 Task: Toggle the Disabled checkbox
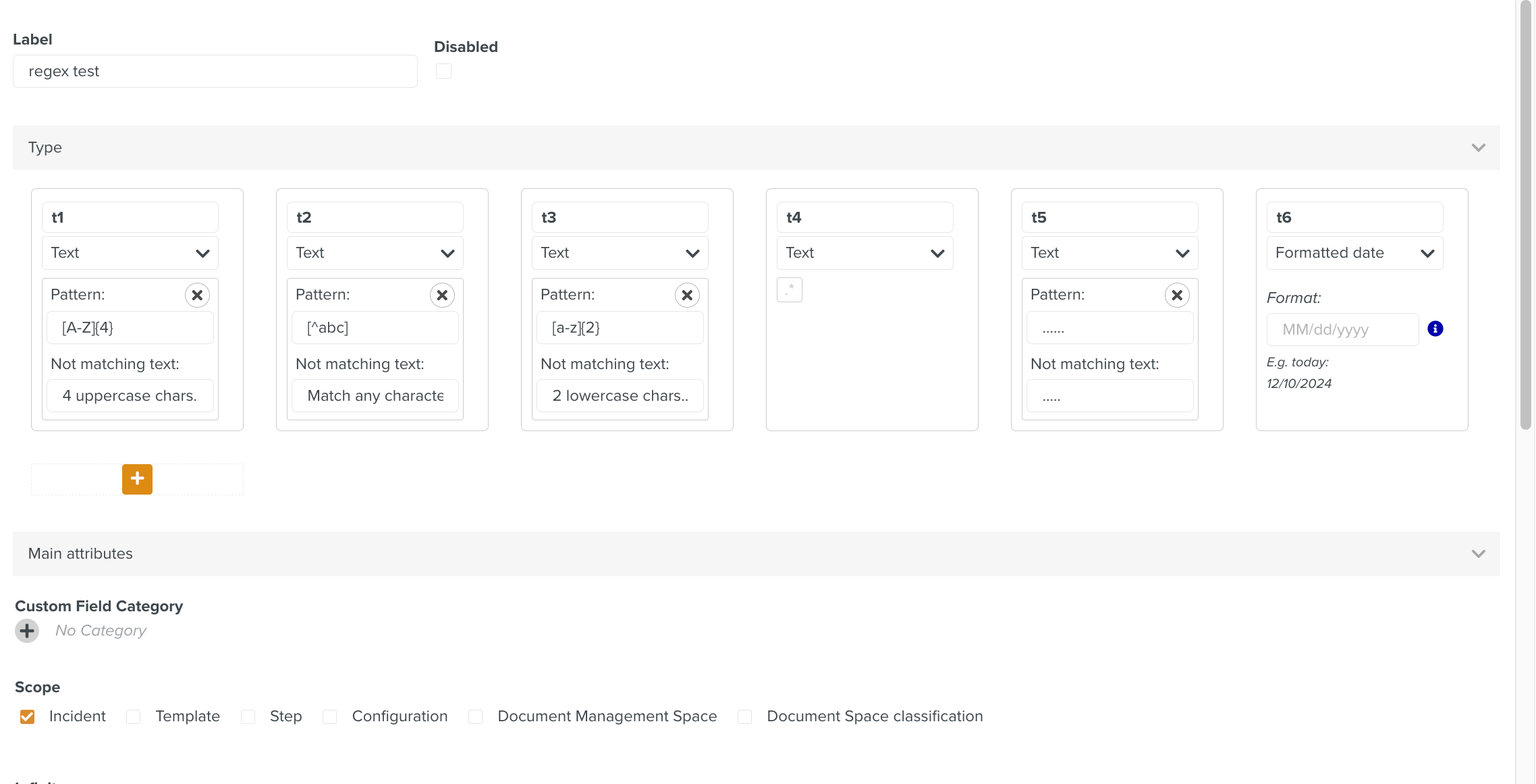point(443,72)
